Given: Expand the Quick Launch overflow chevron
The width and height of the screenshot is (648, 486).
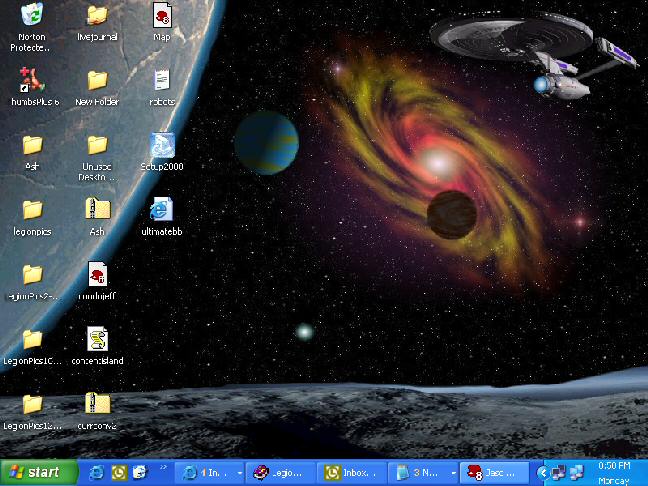Looking at the screenshot, I should pos(163,467).
